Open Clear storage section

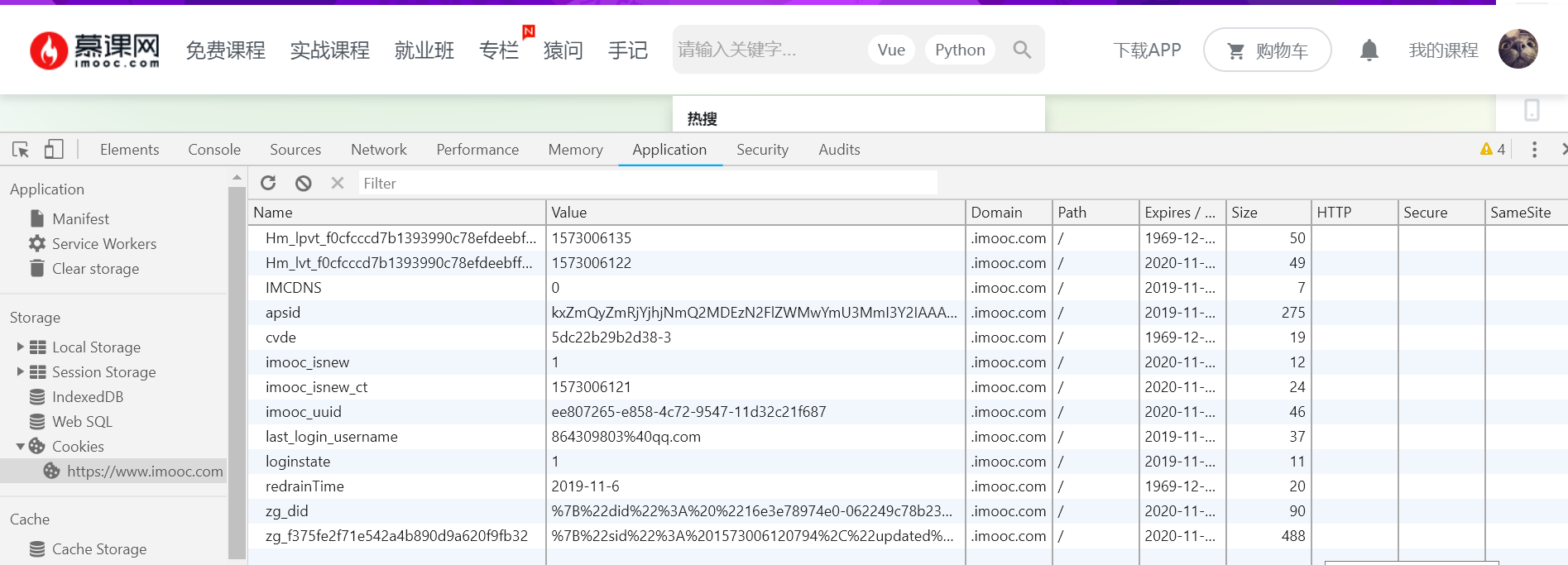tap(95, 269)
